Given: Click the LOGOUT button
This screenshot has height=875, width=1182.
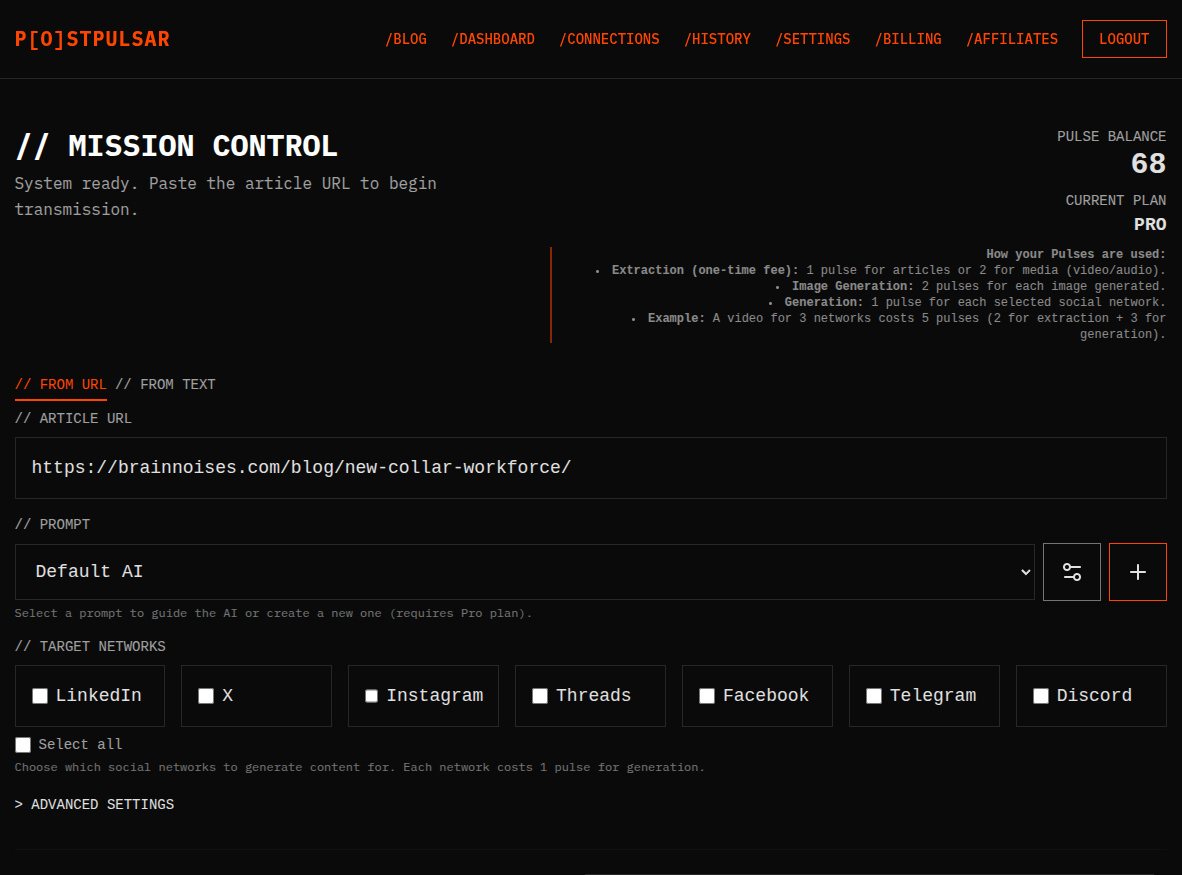Looking at the screenshot, I should (1124, 39).
